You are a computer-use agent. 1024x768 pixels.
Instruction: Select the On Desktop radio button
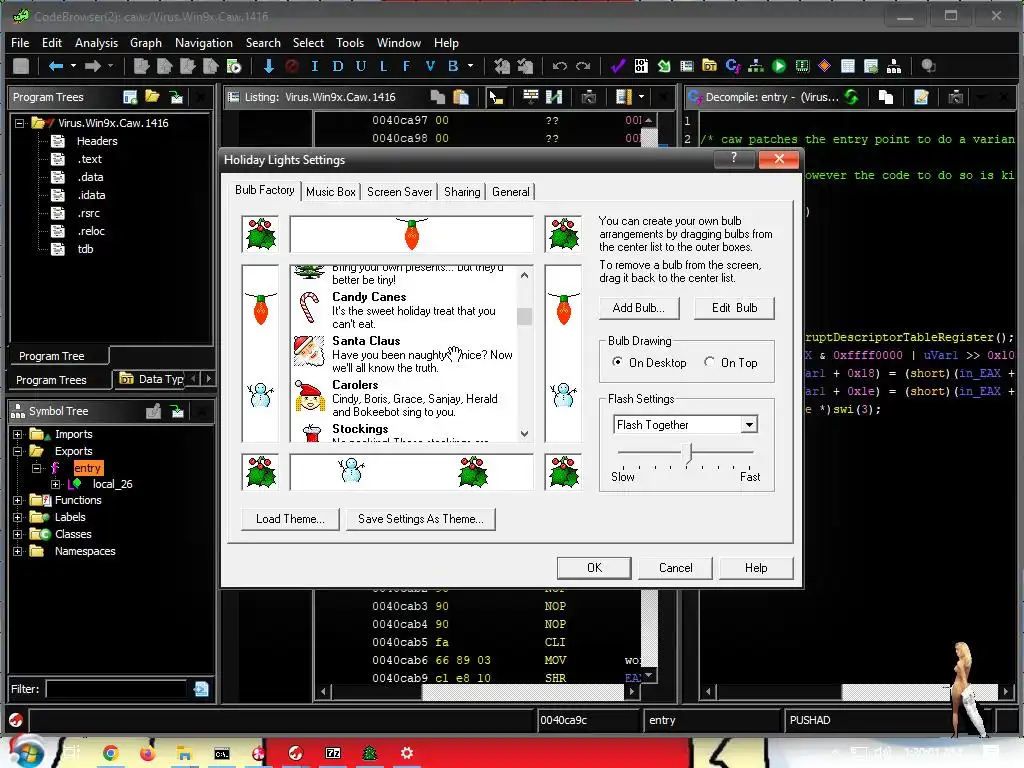[x=617, y=362]
